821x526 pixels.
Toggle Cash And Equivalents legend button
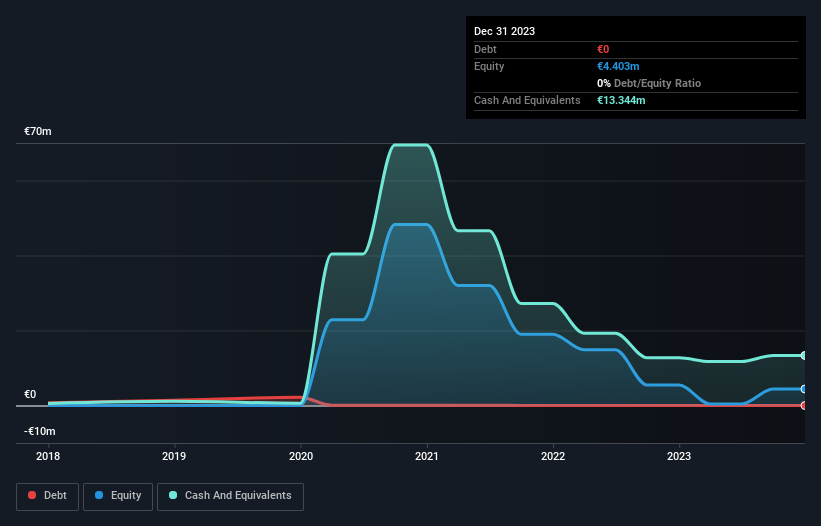(x=230, y=496)
